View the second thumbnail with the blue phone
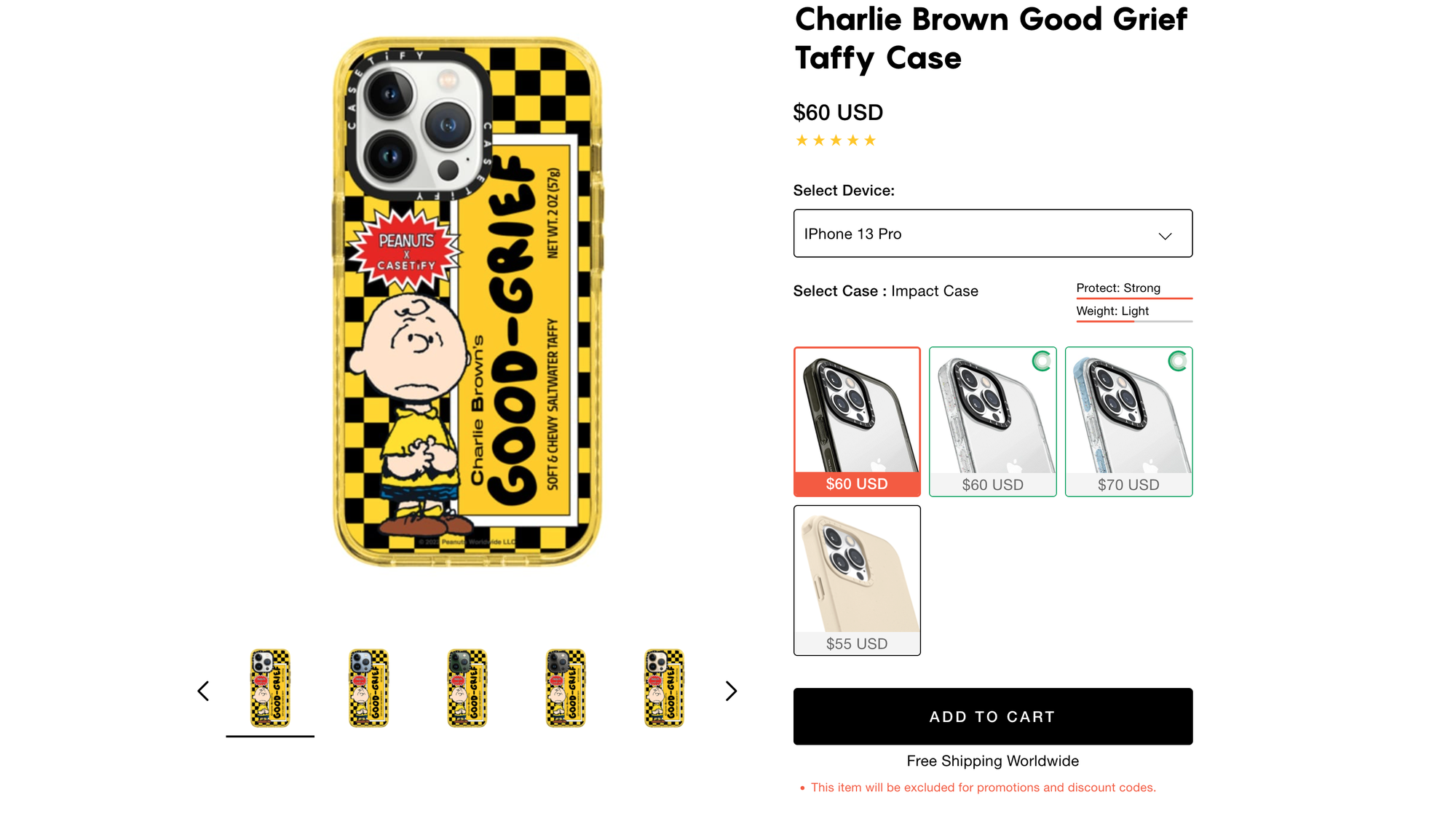This screenshot has height=816, width=1456. tap(368, 689)
